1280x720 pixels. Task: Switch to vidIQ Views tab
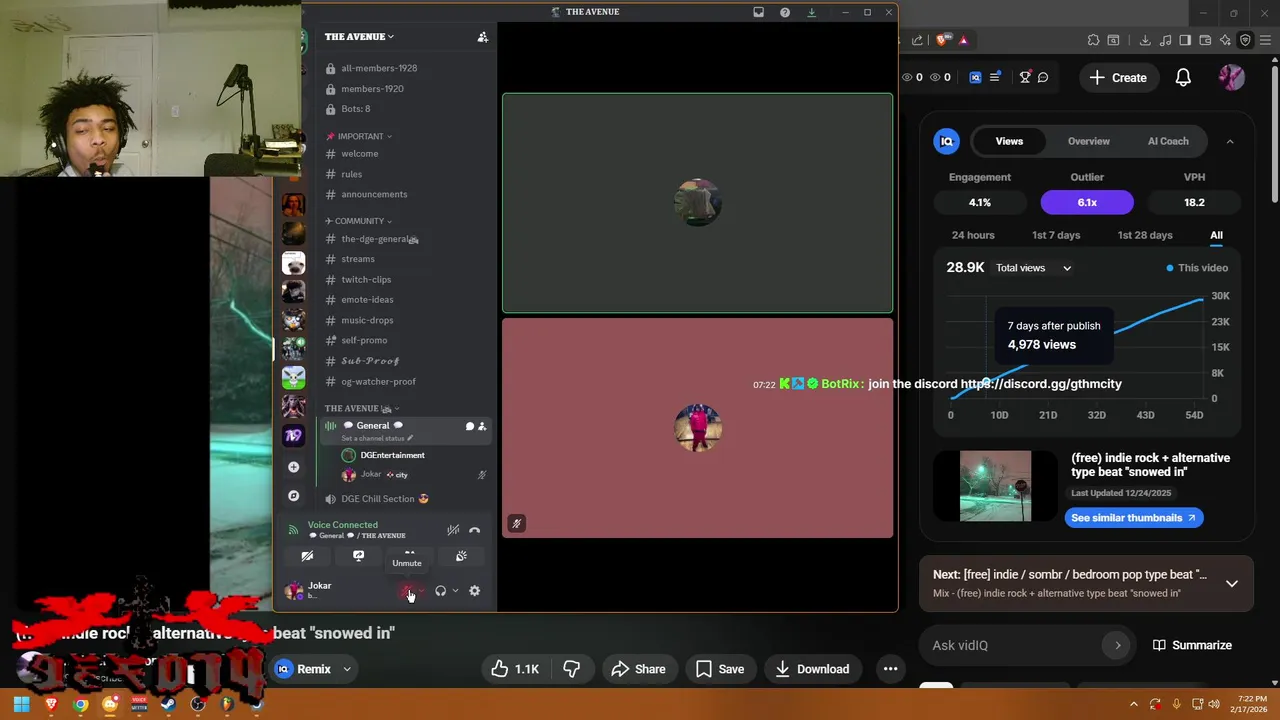pyautogui.click(x=1009, y=141)
